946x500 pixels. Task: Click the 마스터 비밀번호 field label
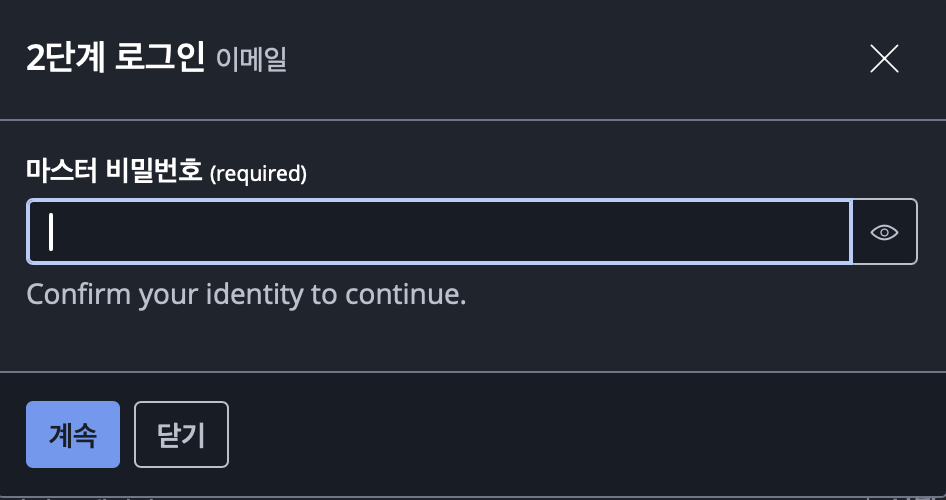click(113, 172)
